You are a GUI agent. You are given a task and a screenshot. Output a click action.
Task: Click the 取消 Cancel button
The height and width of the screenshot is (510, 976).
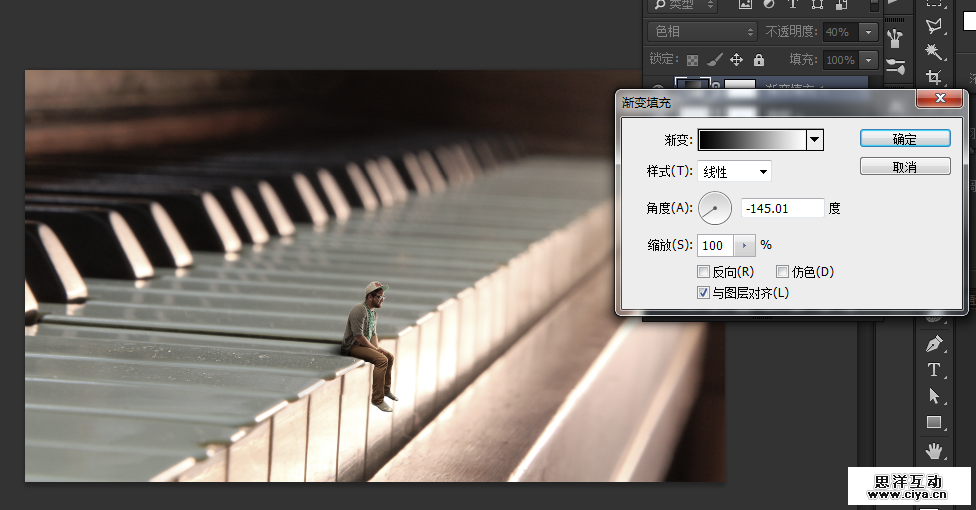tap(904, 167)
